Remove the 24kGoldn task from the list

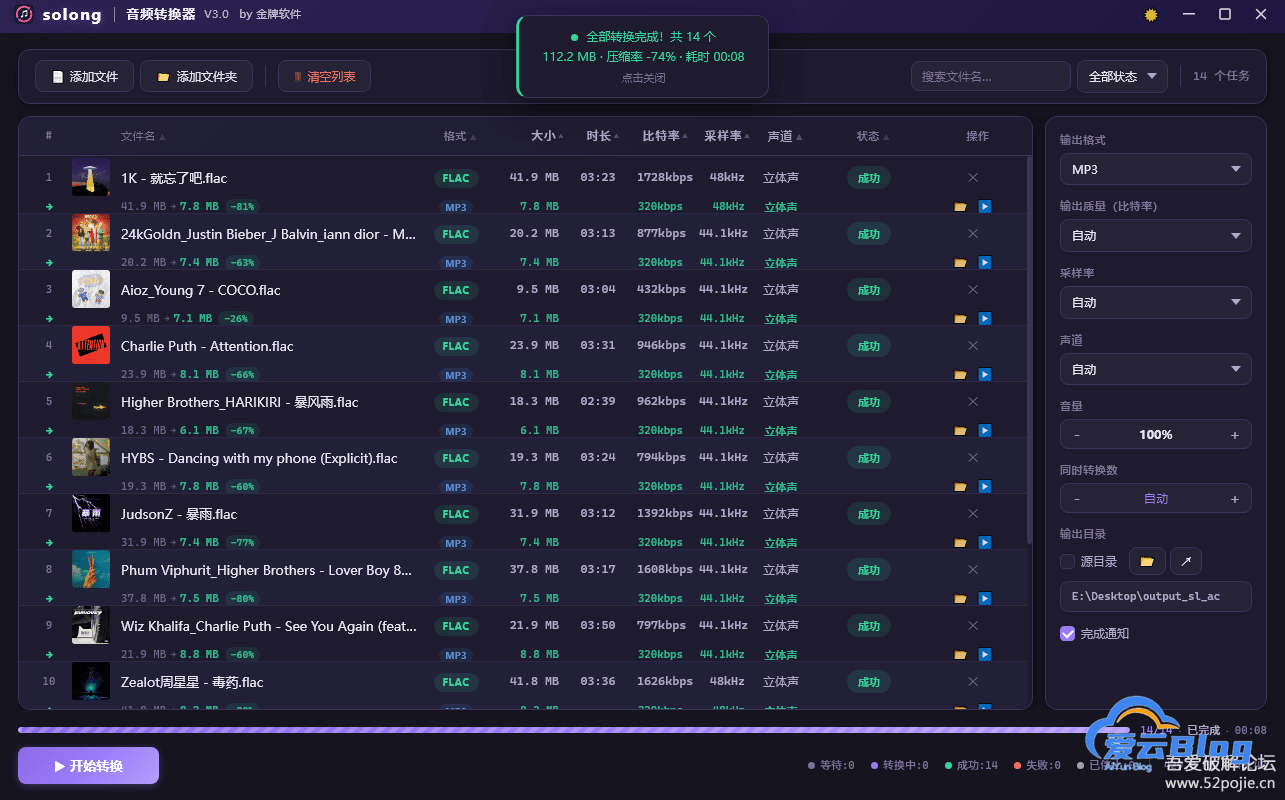pyautogui.click(x=973, y=234)
